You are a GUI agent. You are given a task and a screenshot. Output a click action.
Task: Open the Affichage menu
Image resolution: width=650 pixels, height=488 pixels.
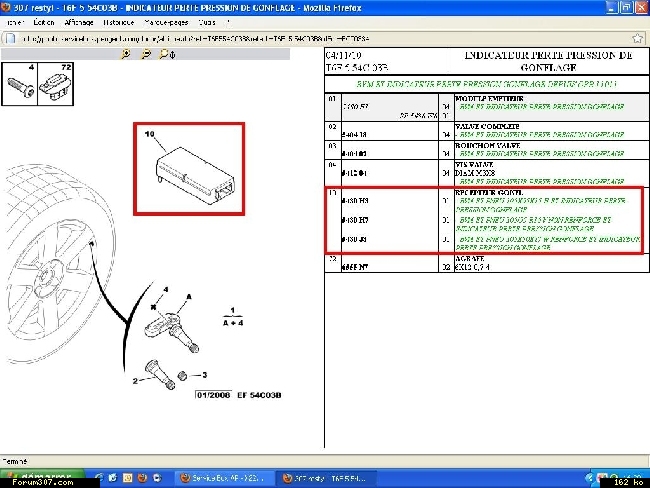79,22
